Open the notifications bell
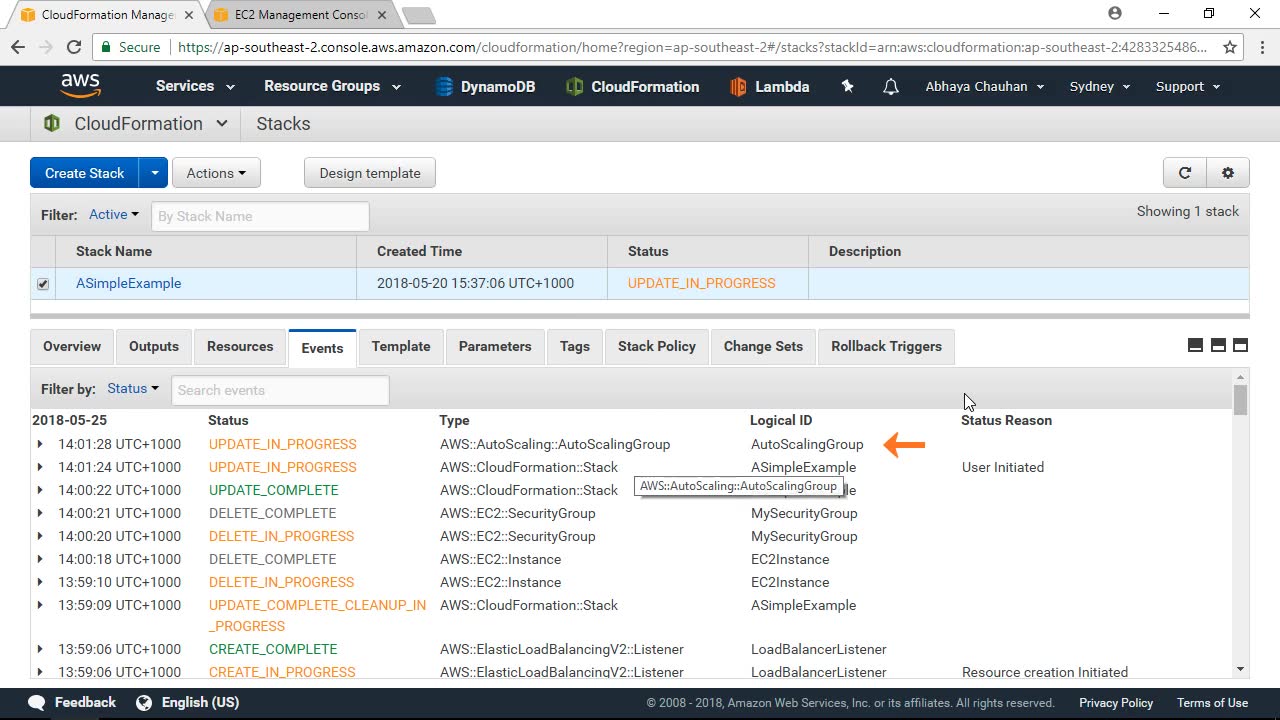 [x=891, y=87]
